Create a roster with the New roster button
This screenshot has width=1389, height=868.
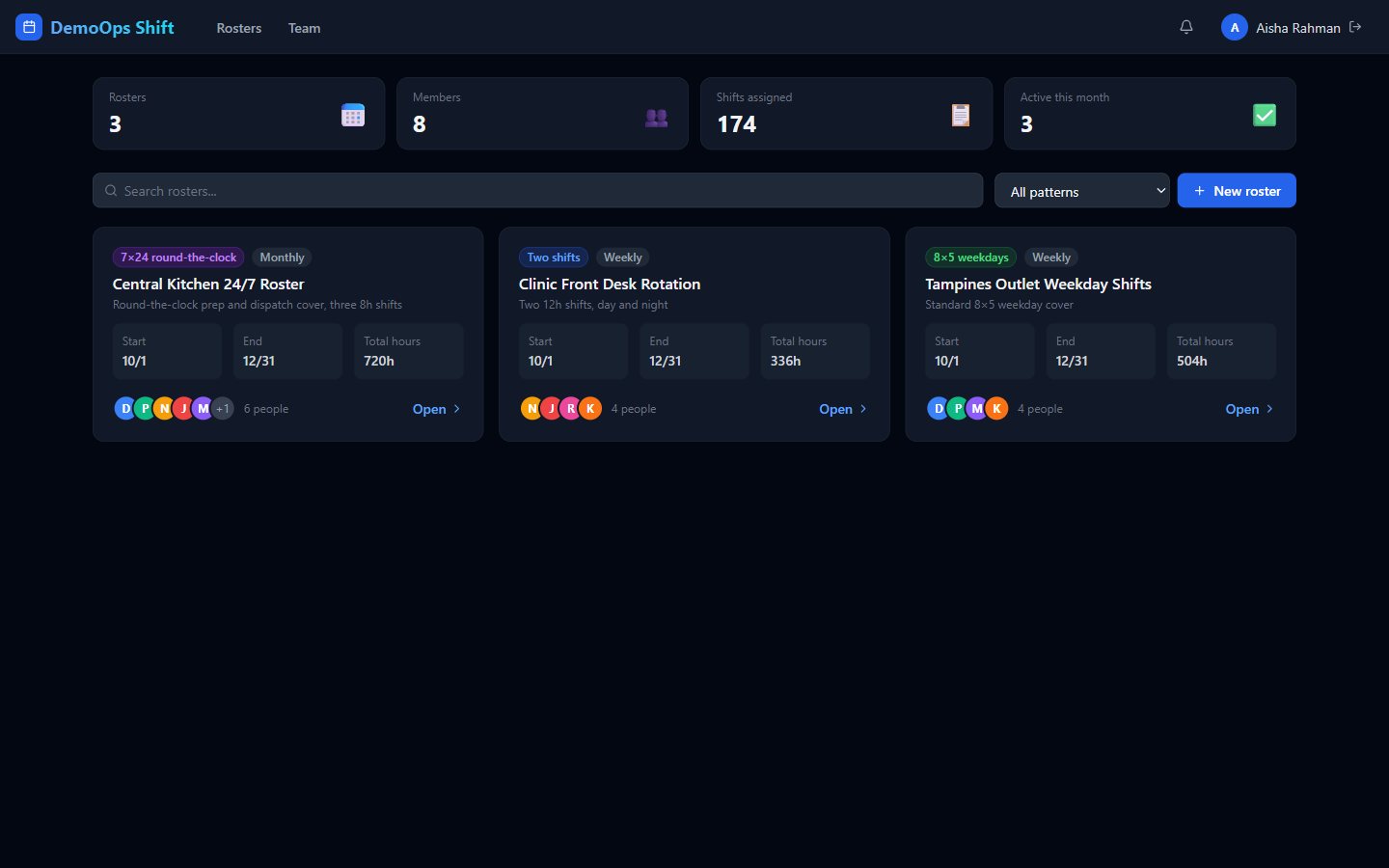click(x=1237, y=191)
